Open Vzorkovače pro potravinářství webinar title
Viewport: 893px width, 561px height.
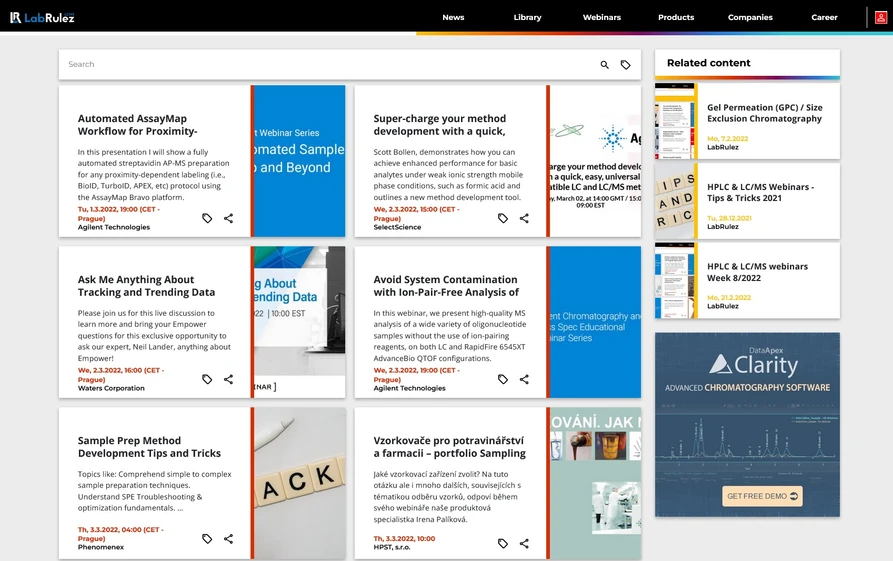(449, 447)
